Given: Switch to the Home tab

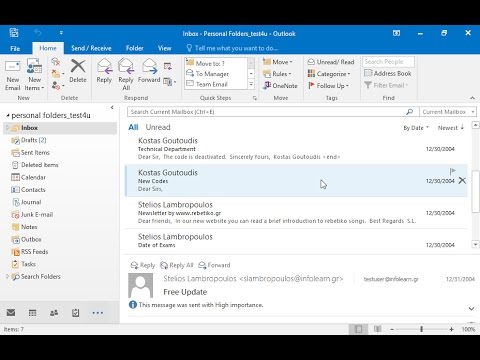Looking at the screenshot, I should click(x=48, y=48).
